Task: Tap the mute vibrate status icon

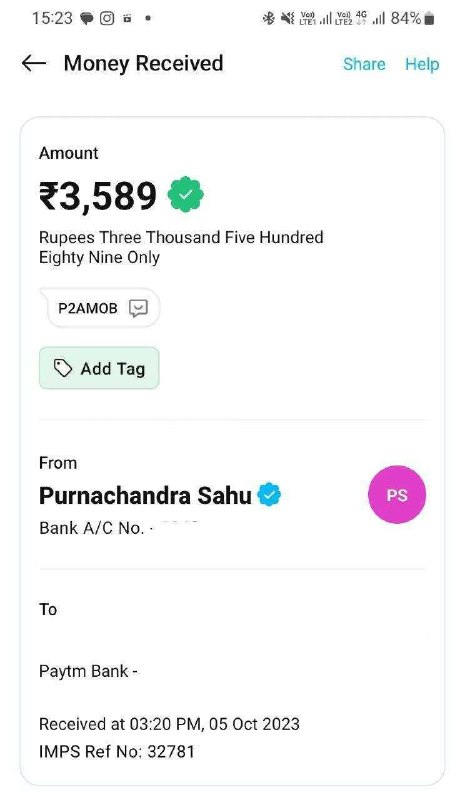Action: pos(288,19)
